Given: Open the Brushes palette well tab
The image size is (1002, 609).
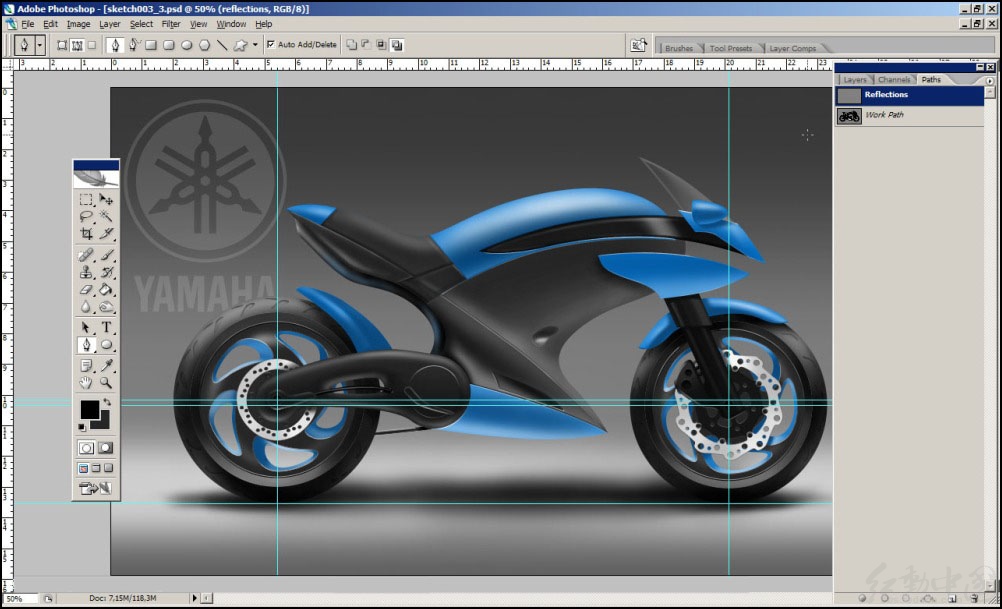Looking at the screenshot, I should click(x=679, y=48).
